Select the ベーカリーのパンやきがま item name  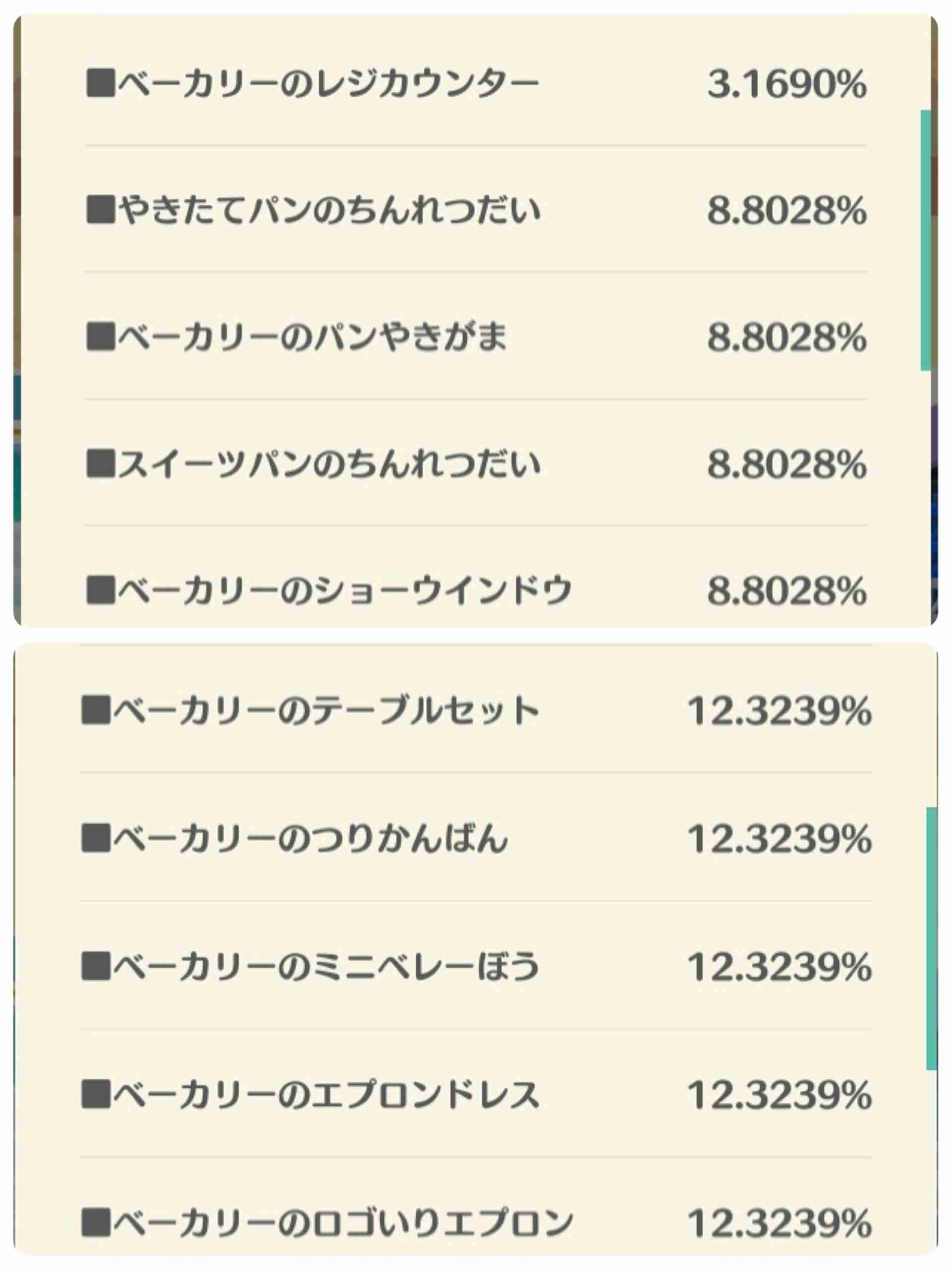click(x=313, y=337)
